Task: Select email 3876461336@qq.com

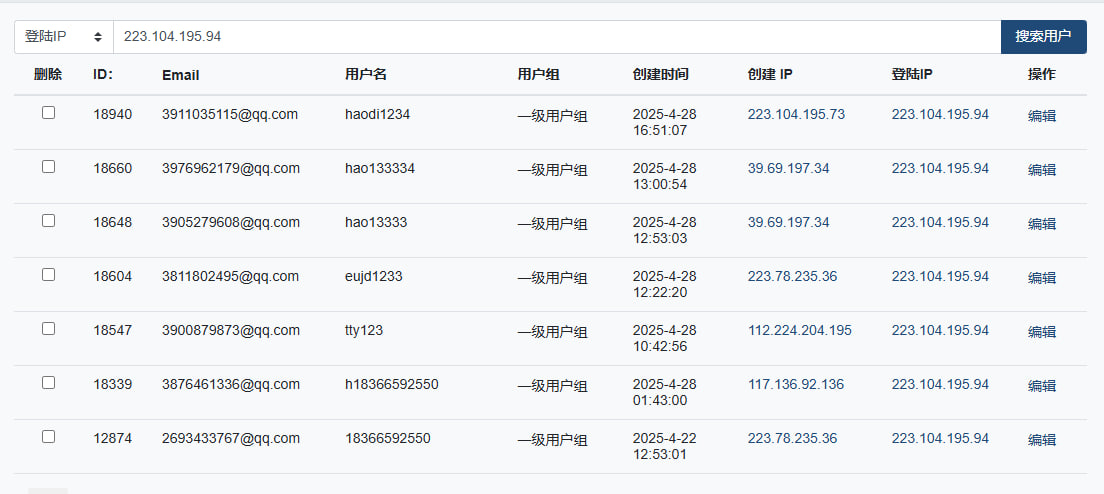Action: coord(231,384)
